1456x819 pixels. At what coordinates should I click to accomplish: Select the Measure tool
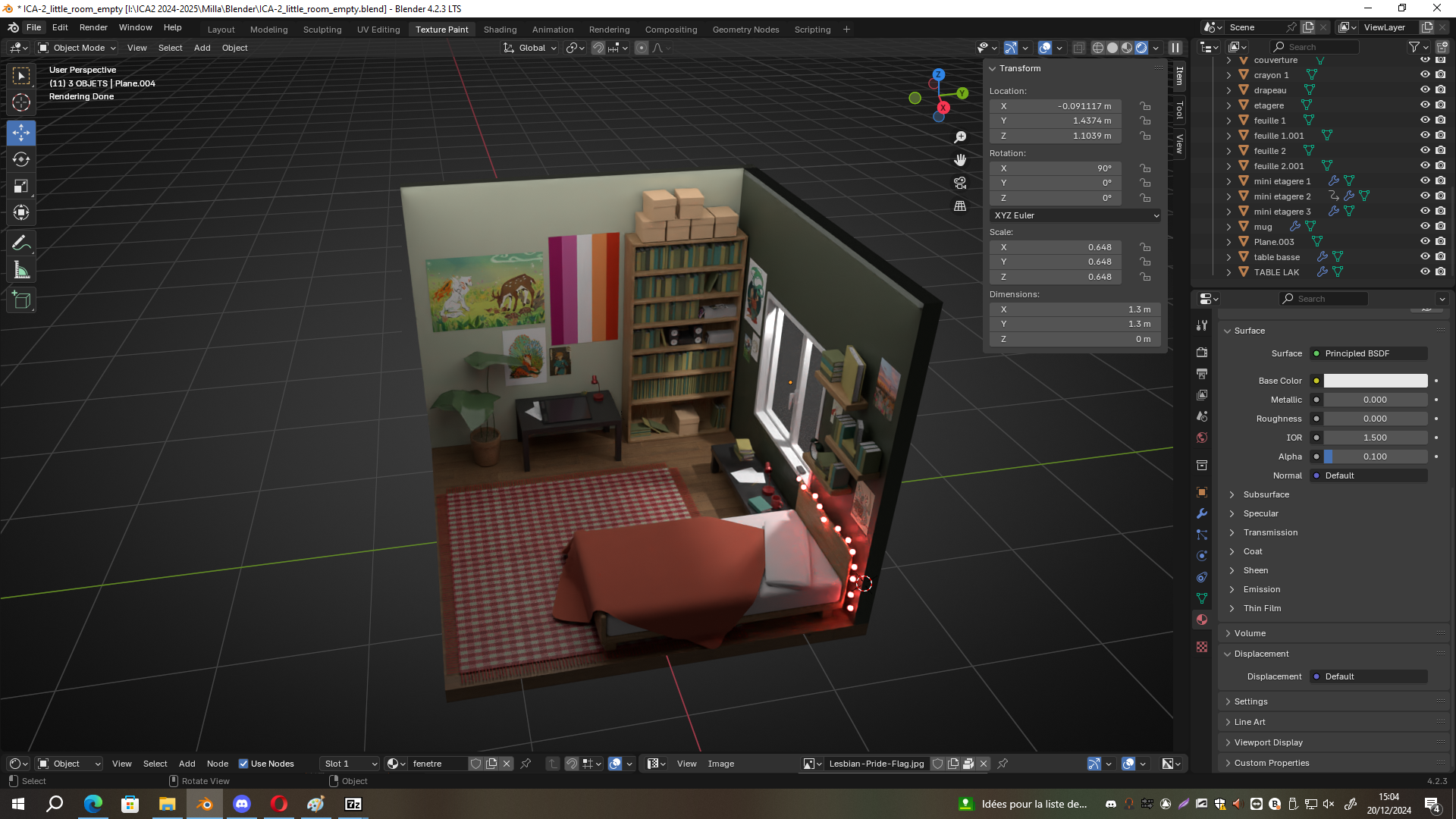(21, 270)
